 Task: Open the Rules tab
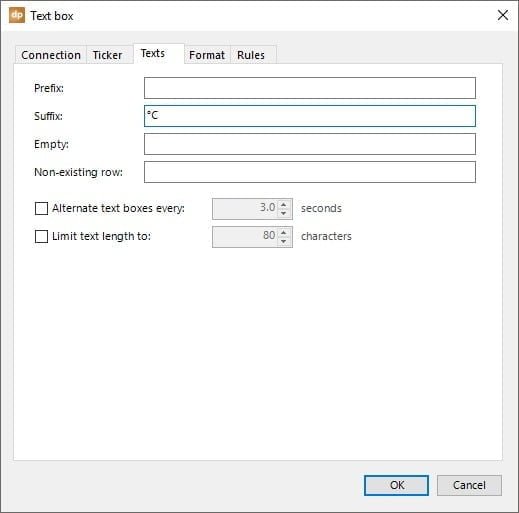(x=251, y=55)
